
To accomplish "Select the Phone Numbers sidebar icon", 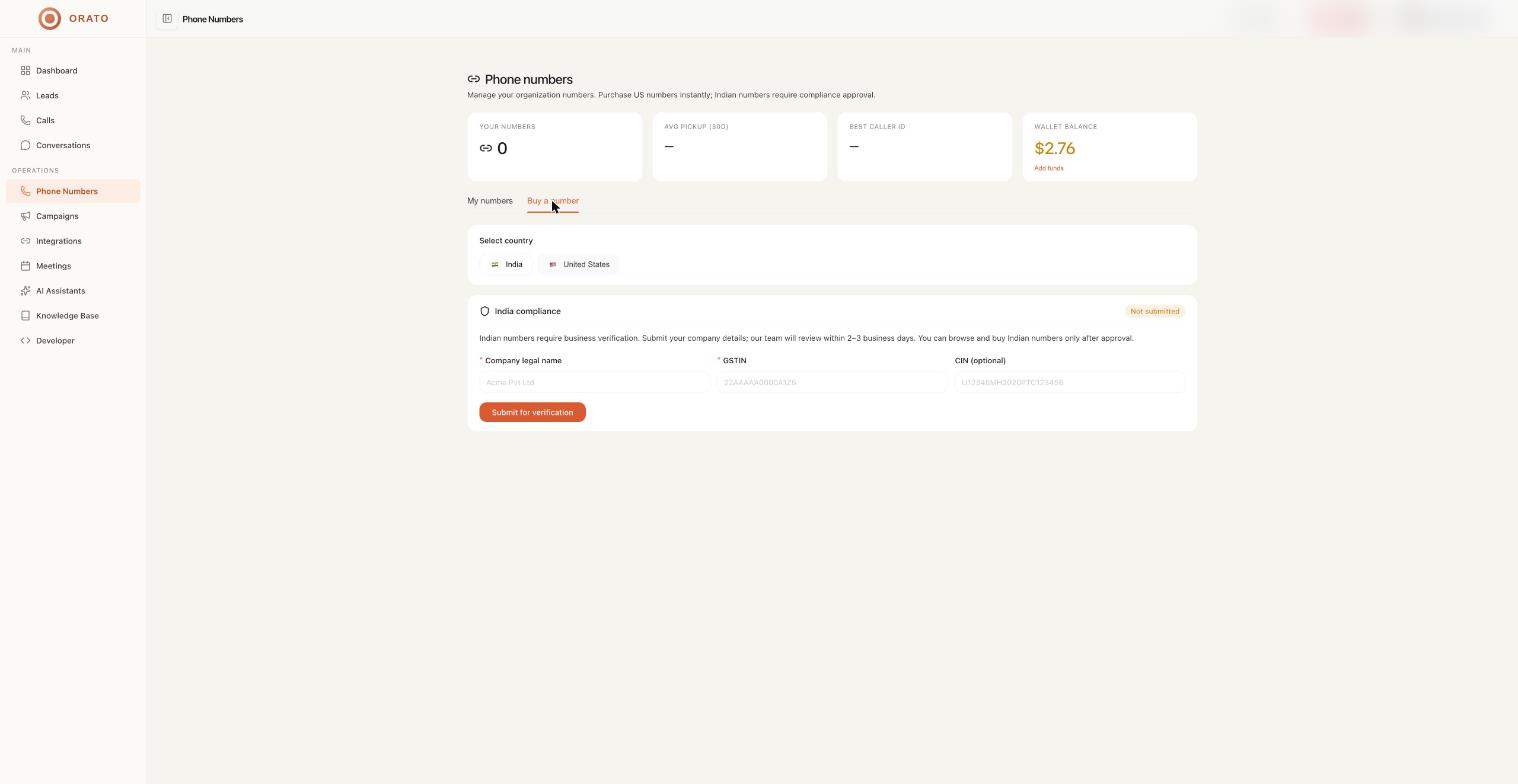I will tap(26, 191).
